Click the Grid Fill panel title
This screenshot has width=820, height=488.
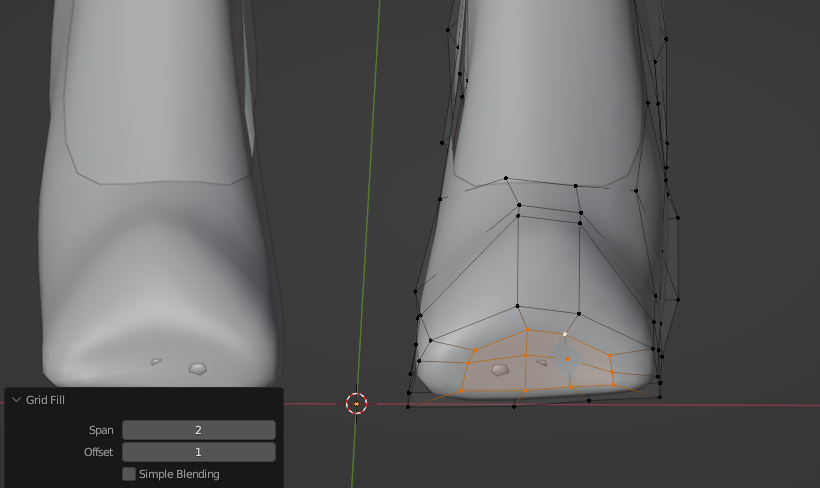tap(45, 400)
